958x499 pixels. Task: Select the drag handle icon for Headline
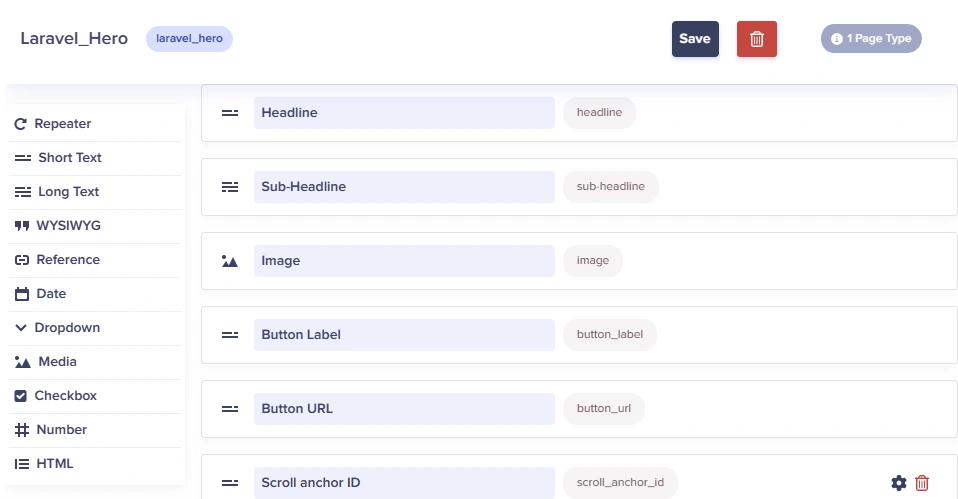coord(230,113)
